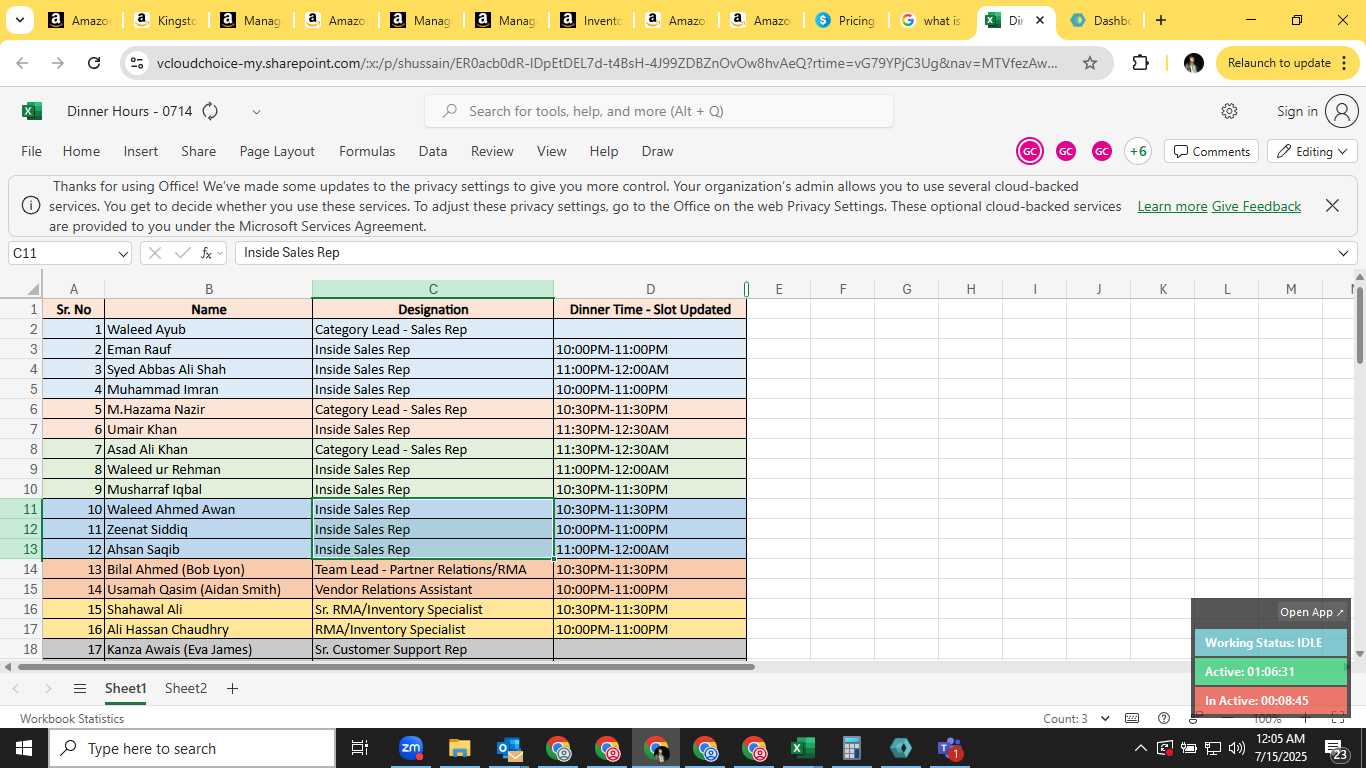Open Calculator from the taskbar
The image size is (1366, 768).
851,748
